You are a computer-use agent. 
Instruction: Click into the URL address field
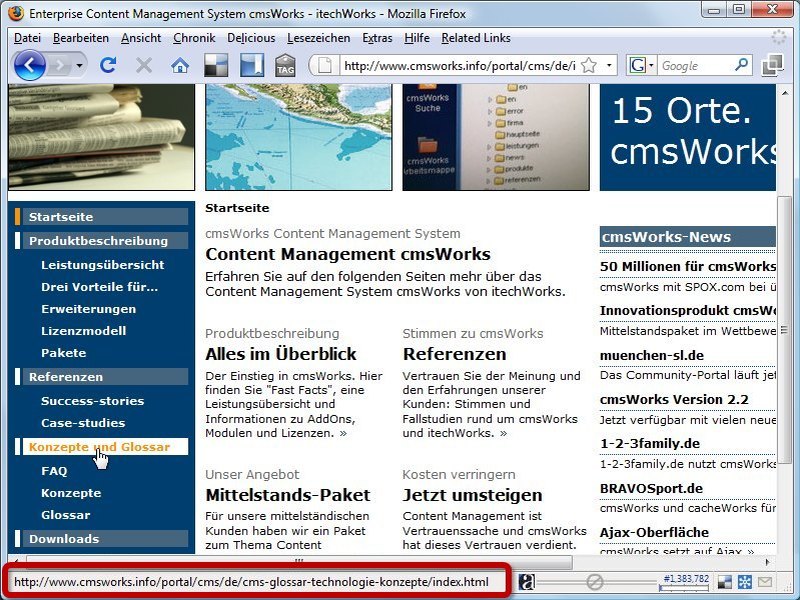click(x=459, y=65)
